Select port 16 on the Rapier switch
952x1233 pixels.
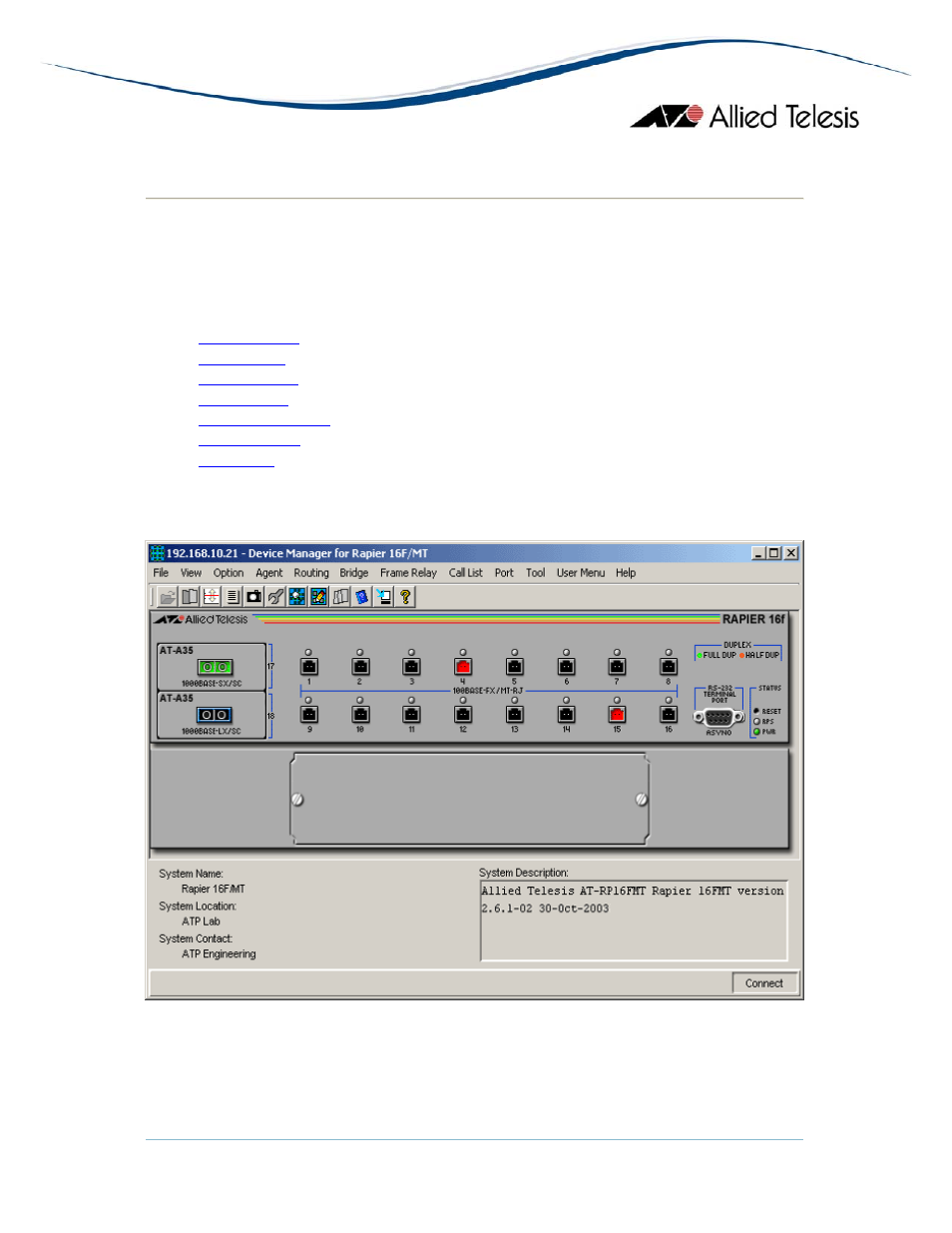[x=669, y=714]
